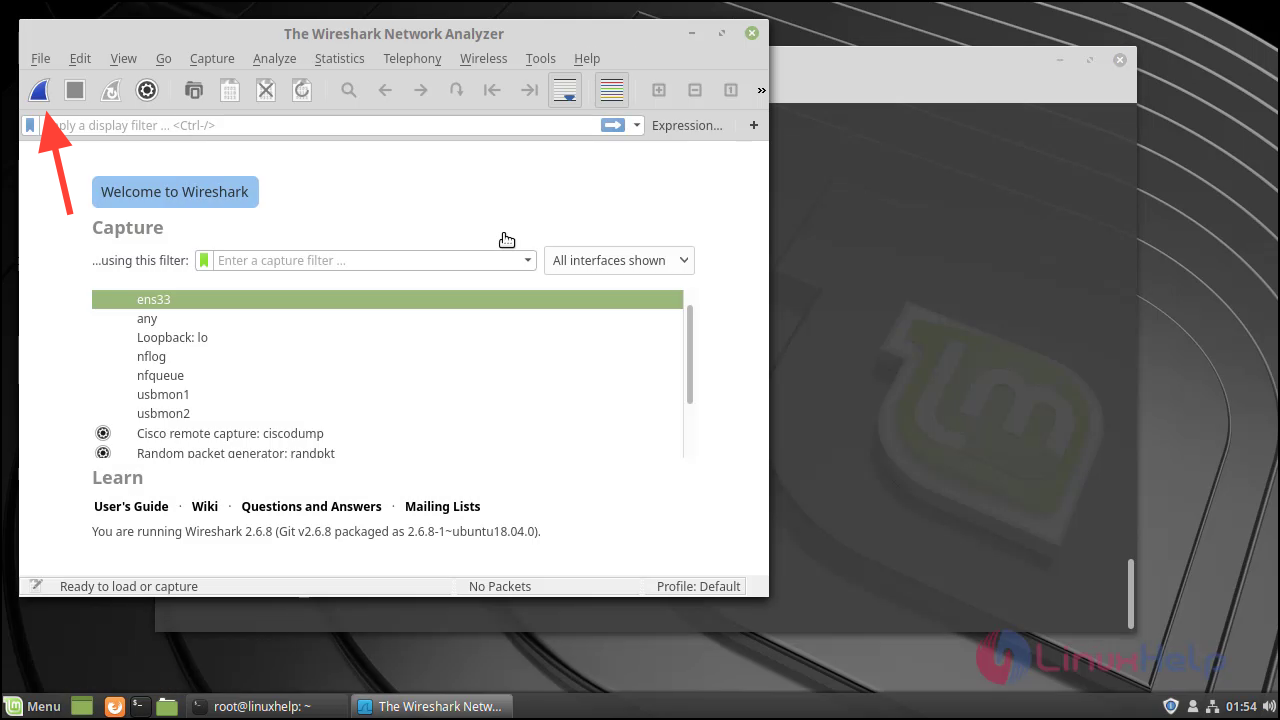Click the Stop capture toolbar icon

74,90
